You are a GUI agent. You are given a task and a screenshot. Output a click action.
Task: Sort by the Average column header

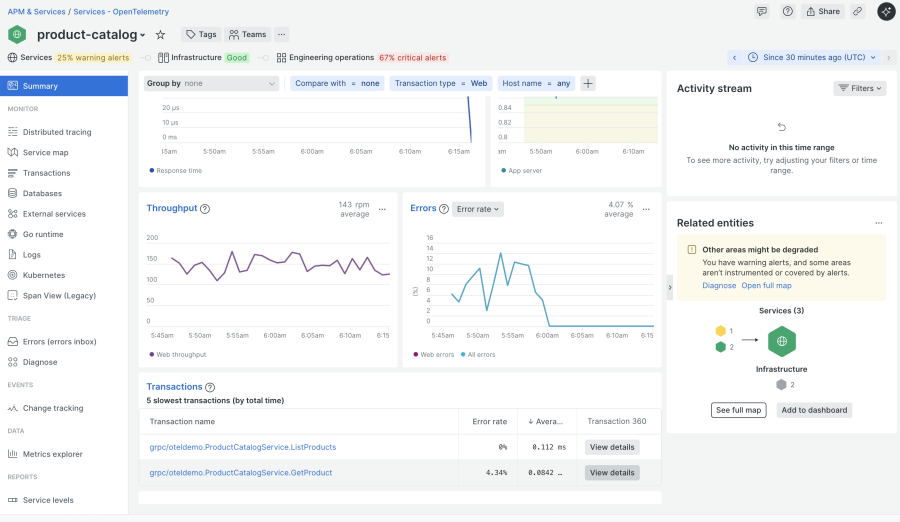pos(546,422)
